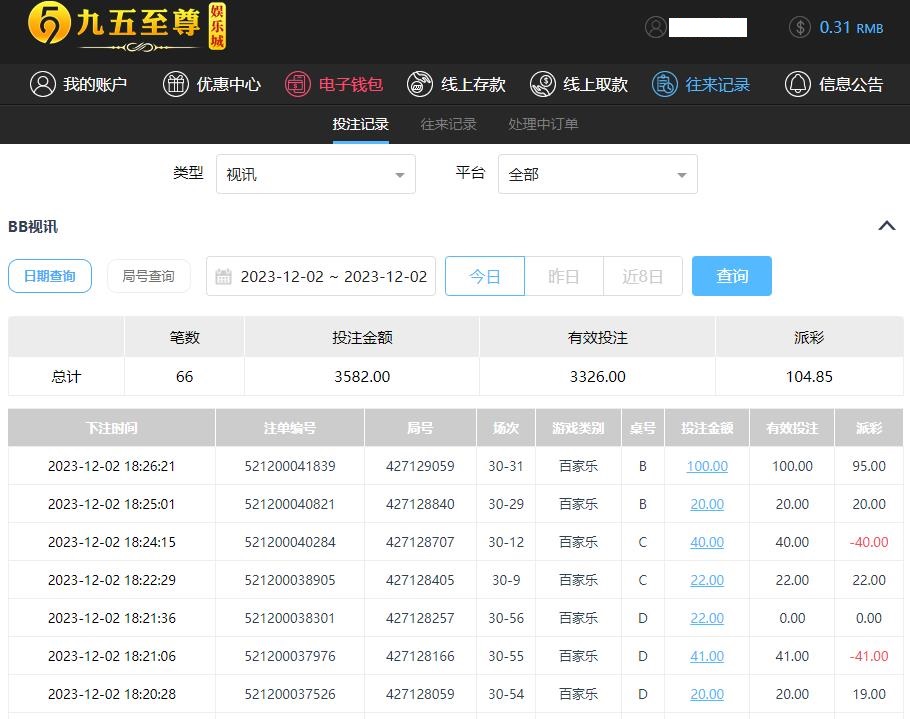Click total bet amount 3582.00
This screenshot has width=910, height=719.
click(362, 377)
